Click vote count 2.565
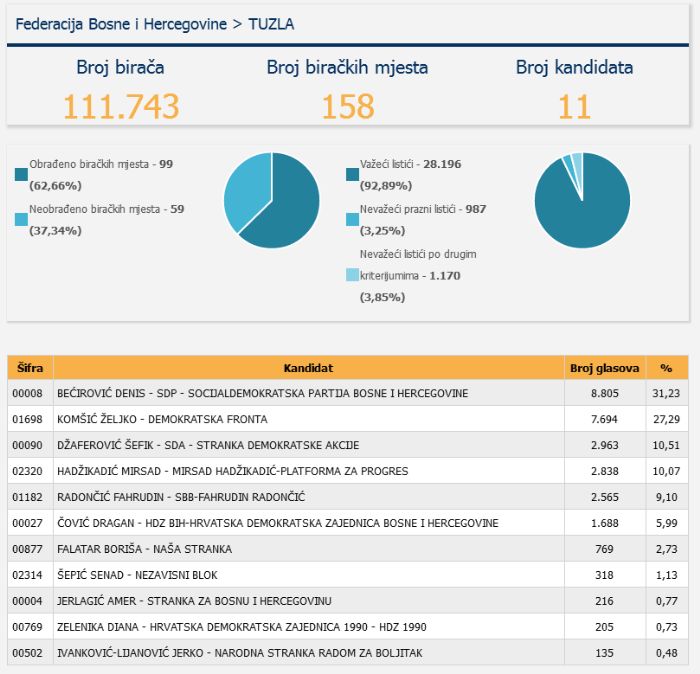The height and width of the screenshot is (674, 700). [604, 497]
